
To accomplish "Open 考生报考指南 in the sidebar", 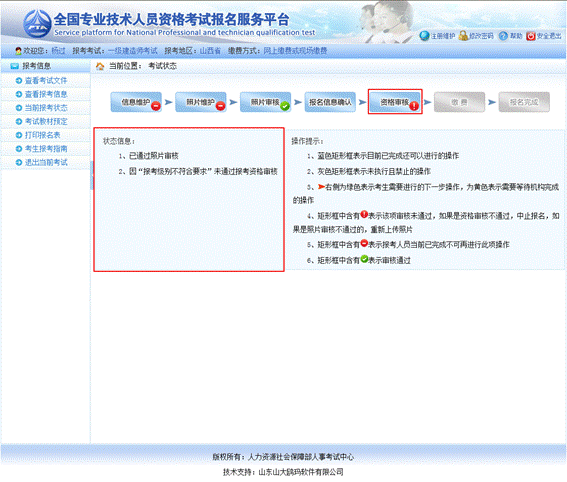I will (46, 149).
